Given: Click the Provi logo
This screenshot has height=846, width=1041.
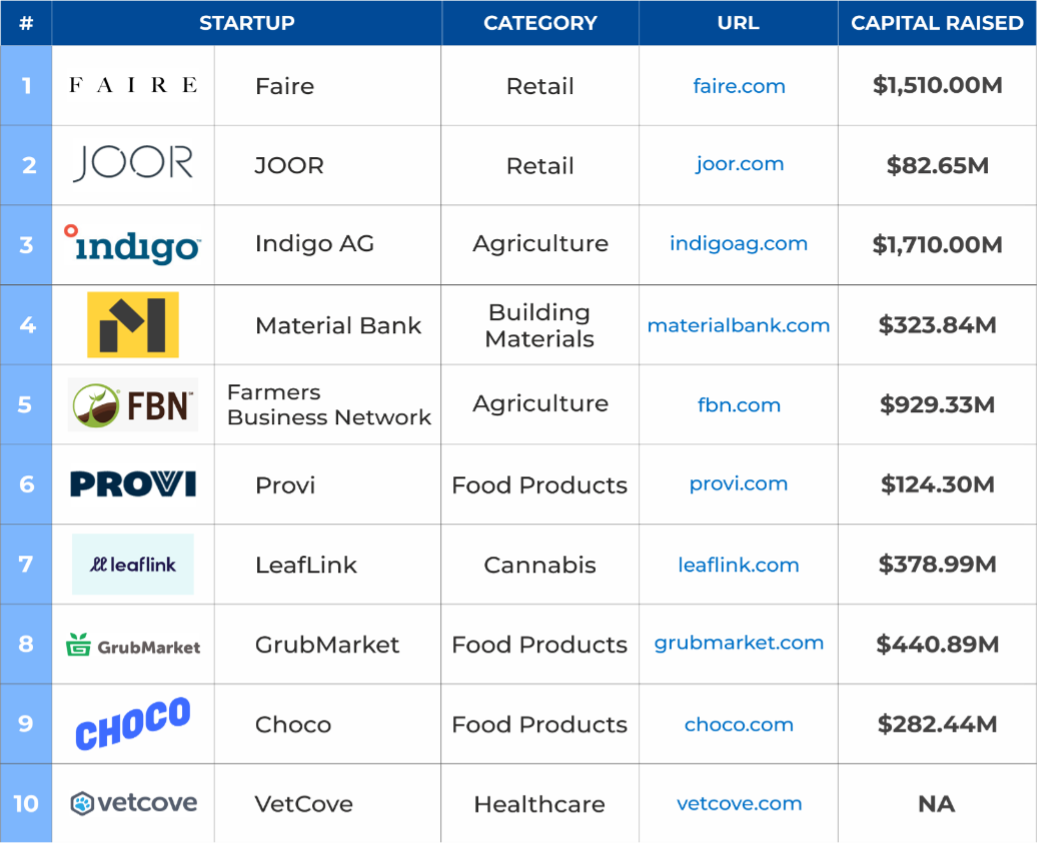Looking at the screenshot, I should pyautogui.click(x=133, y=485).
